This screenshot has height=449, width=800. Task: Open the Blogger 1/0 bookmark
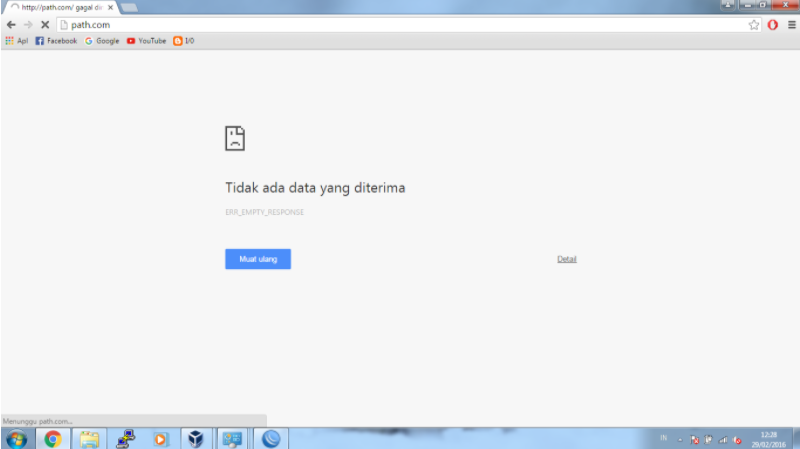pyautogui.click(x=184, y=41)
